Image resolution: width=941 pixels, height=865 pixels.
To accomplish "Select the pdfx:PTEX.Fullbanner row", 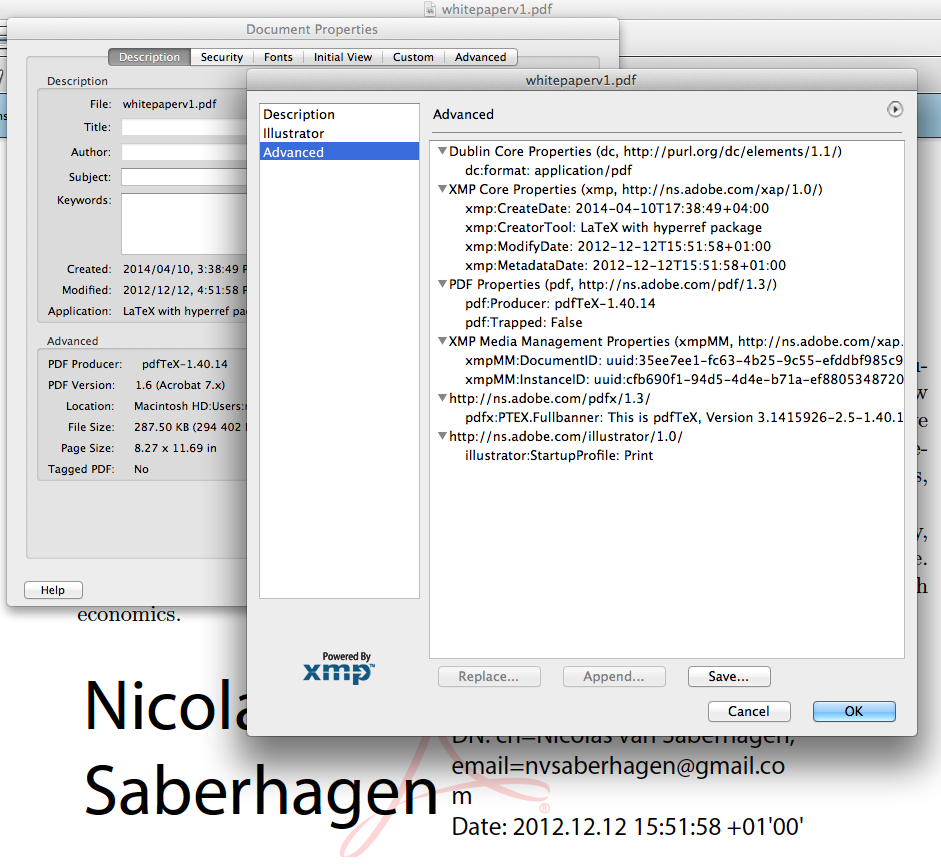I will [x=684, y=417].
